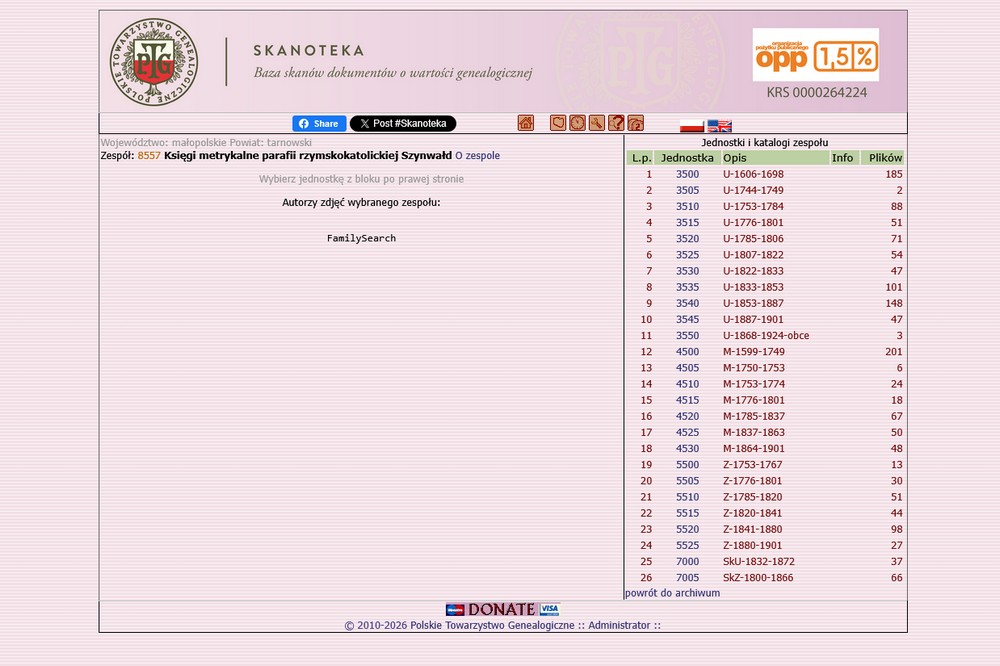Switch language with the Polish flag
This screenshot has height=666, width=1000.
[x=692, y=126]
